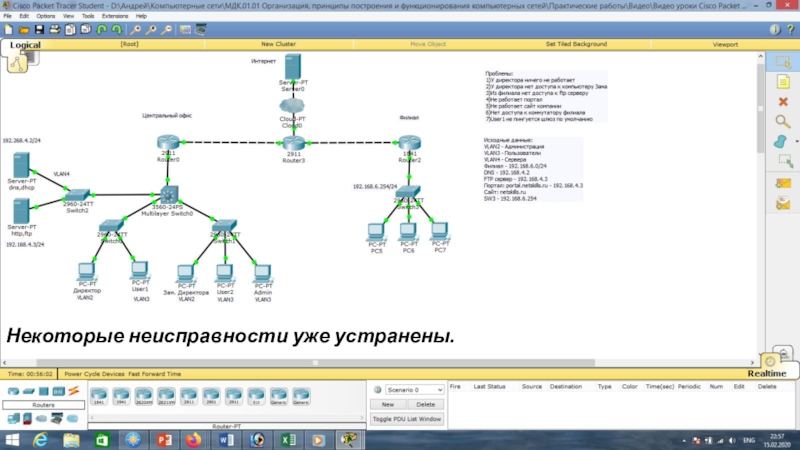The image size is (800, 450).
Task: Select the Resize Shape tool
Action: tap(785, 161)
